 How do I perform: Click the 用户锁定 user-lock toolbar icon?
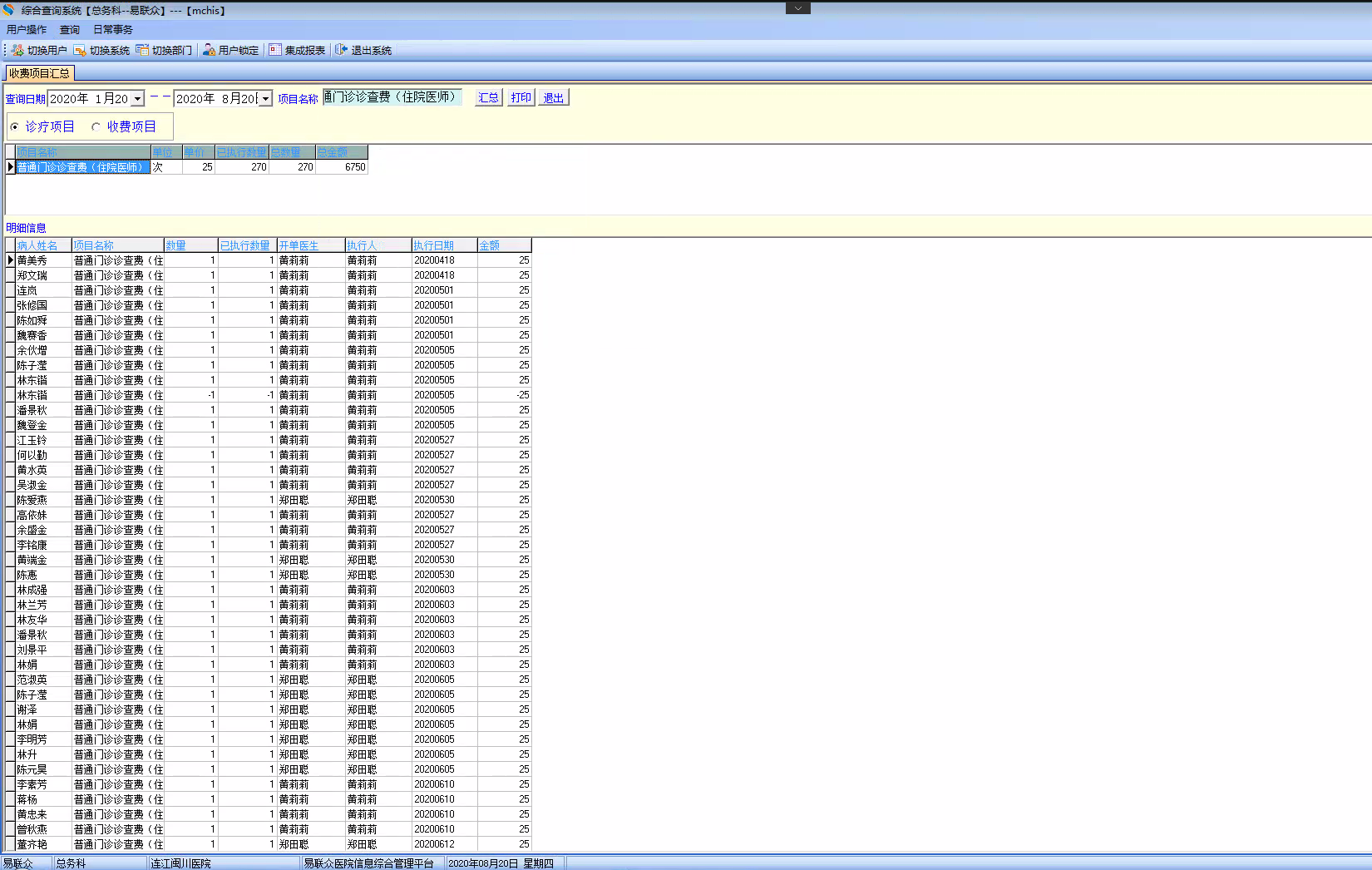pyautogui.click(x=210, y=50)
